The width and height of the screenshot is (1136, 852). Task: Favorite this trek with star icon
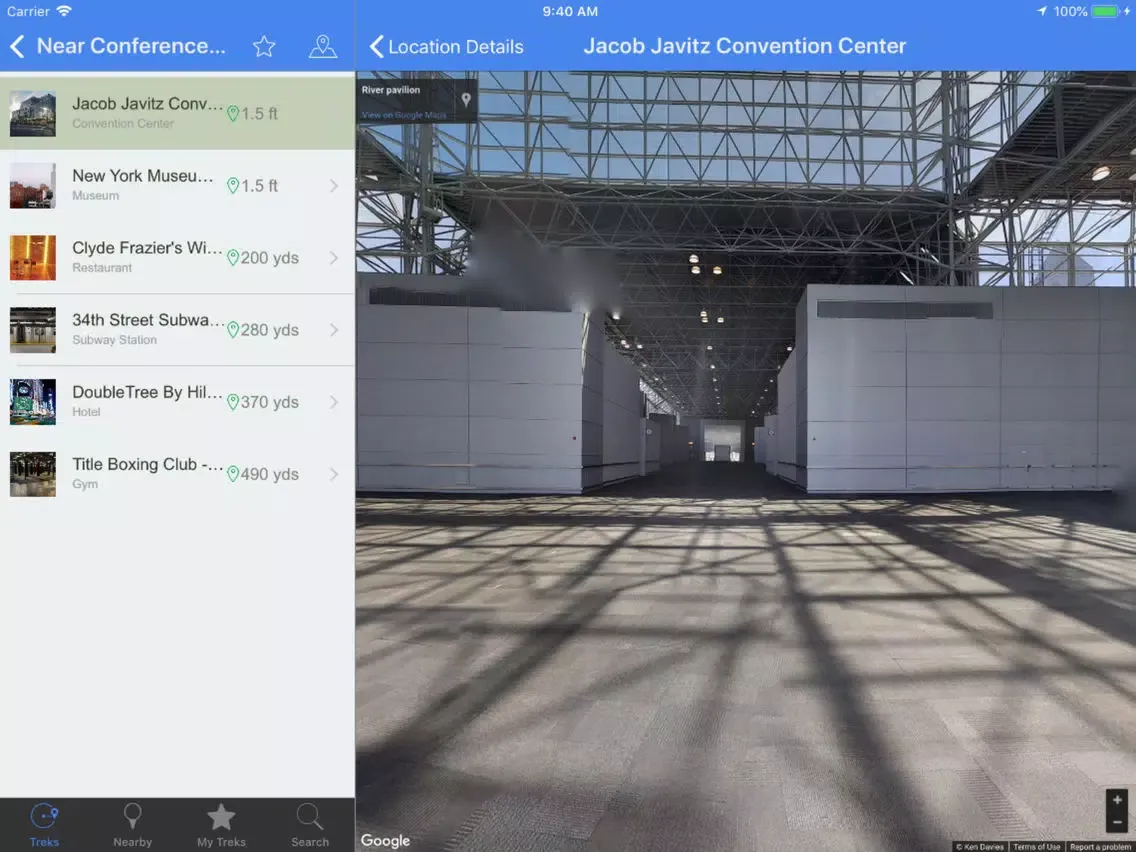click(x=264, y=46)
